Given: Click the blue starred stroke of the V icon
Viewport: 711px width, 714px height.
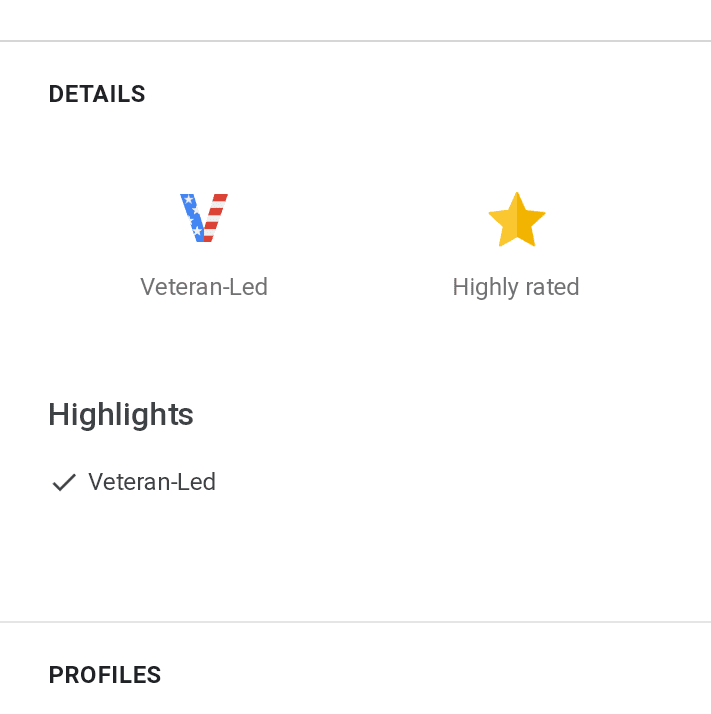Looking at the screenshot, I should [x=191, y=216].
